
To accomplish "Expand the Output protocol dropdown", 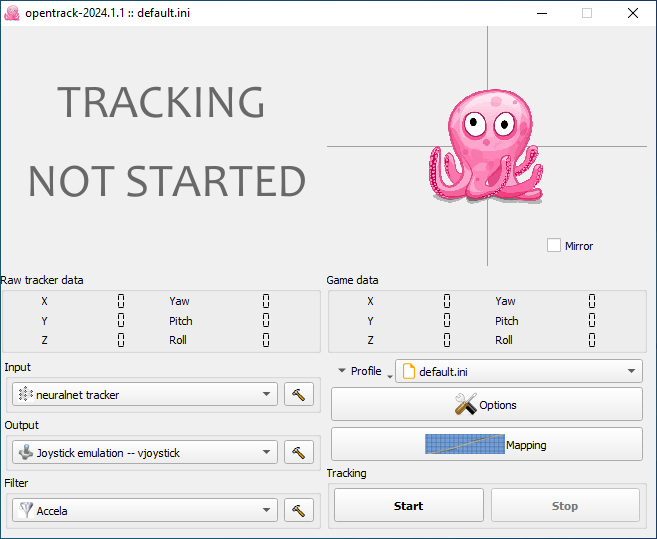I will coord(145,452).
